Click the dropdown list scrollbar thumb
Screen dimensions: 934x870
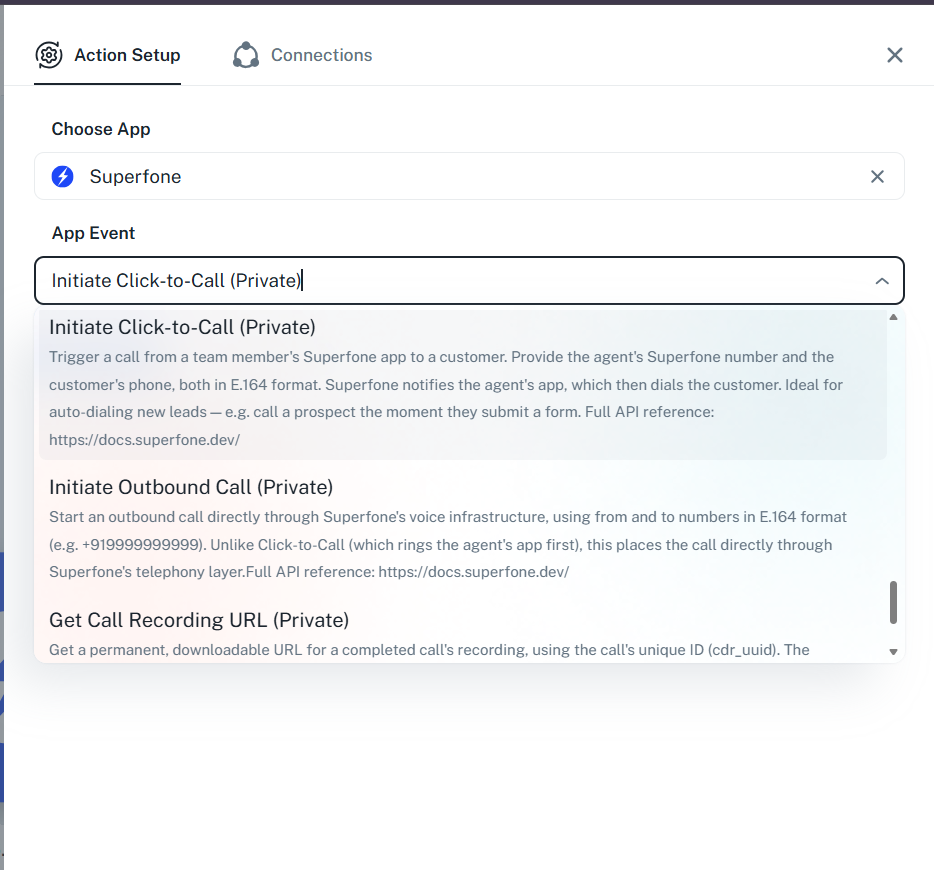[893, 603]
